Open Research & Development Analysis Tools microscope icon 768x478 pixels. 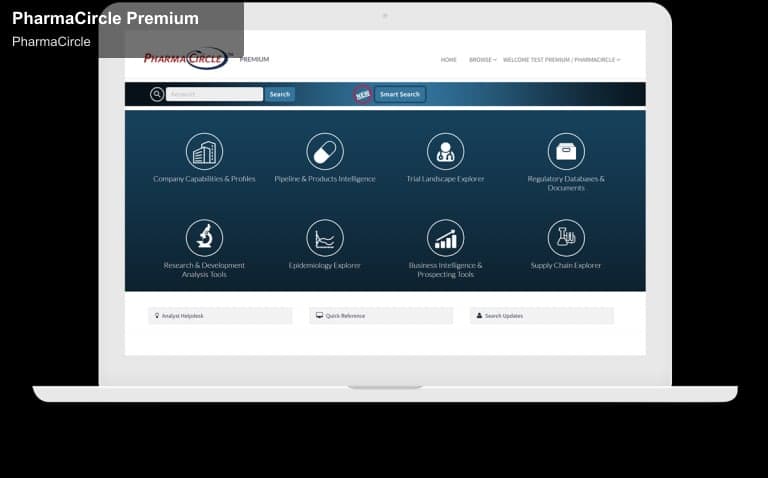204,238
